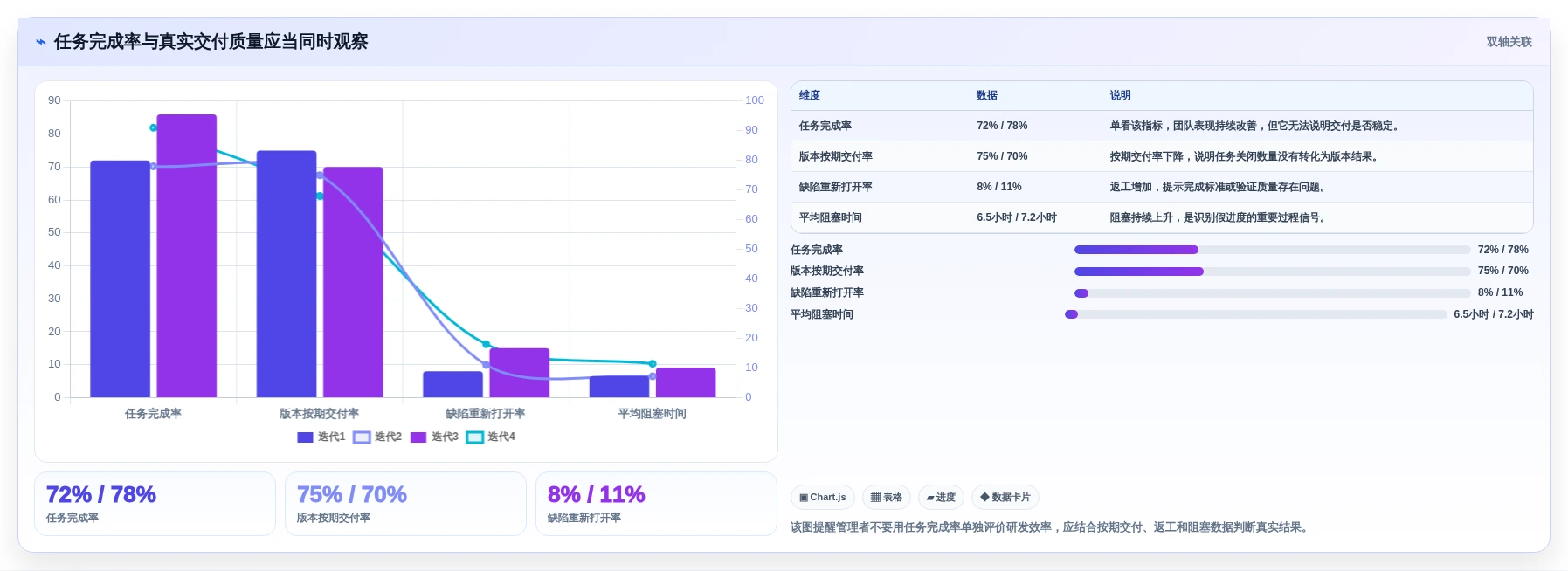Click the 8% / 11% stat card
The image size is (1568, 571).
click(x=656, y=504)
